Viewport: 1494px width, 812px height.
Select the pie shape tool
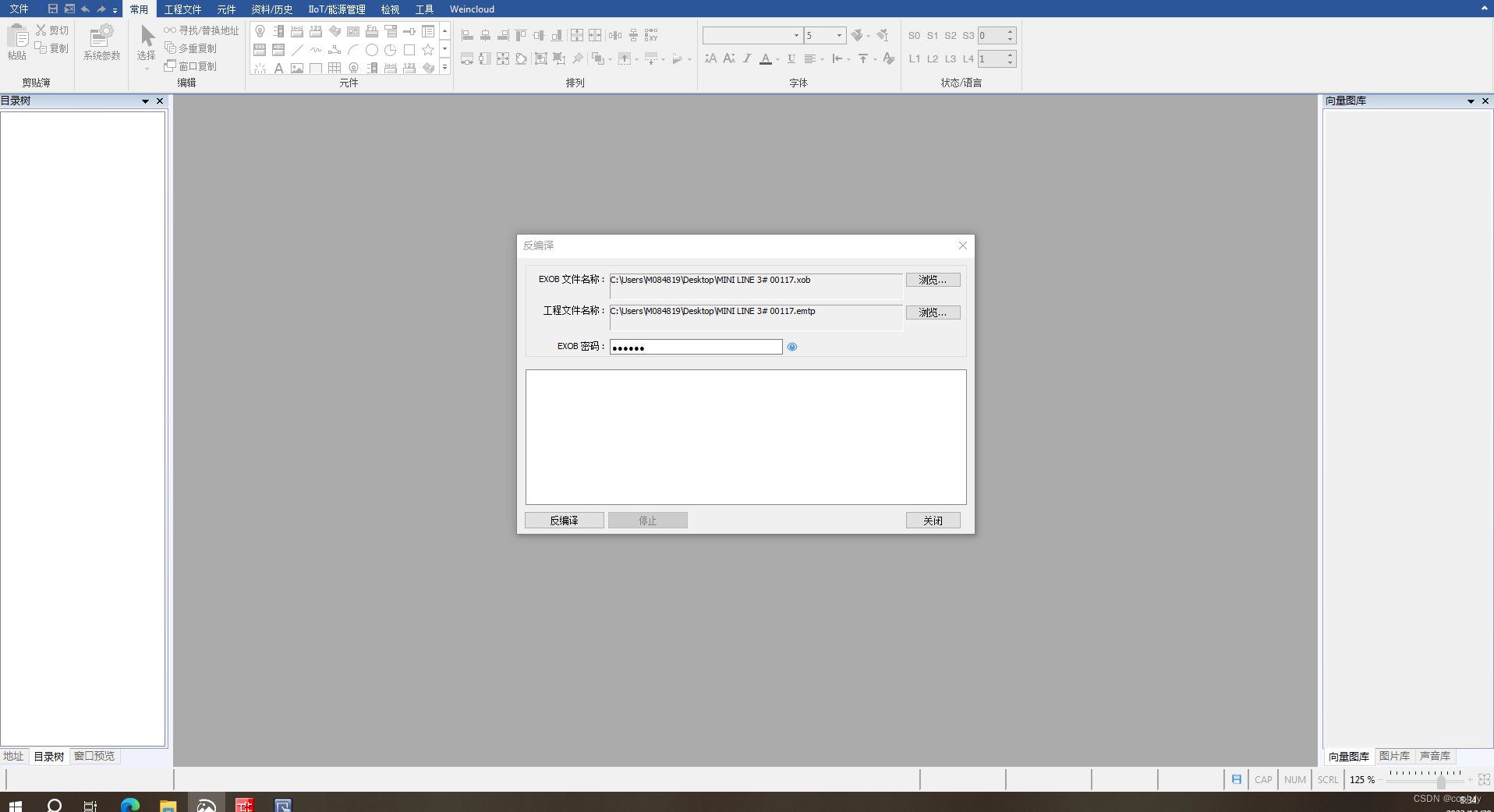(391, 50)
